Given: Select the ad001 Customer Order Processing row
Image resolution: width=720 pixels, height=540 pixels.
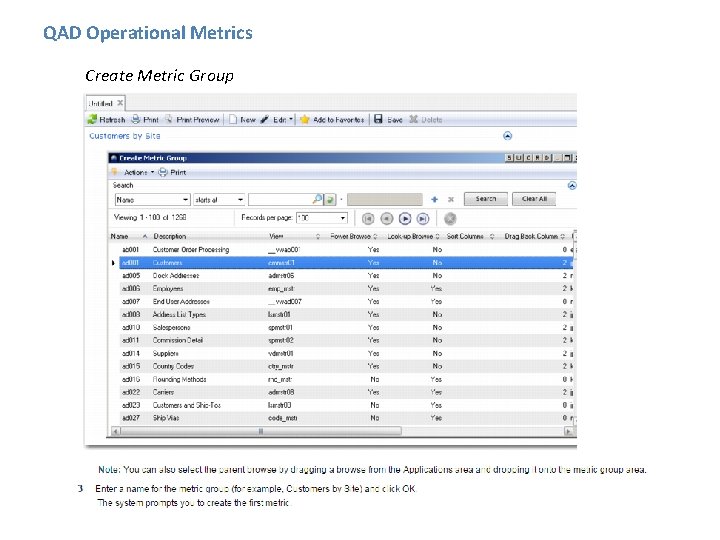Looking at the screenshot, I should 345,250.
